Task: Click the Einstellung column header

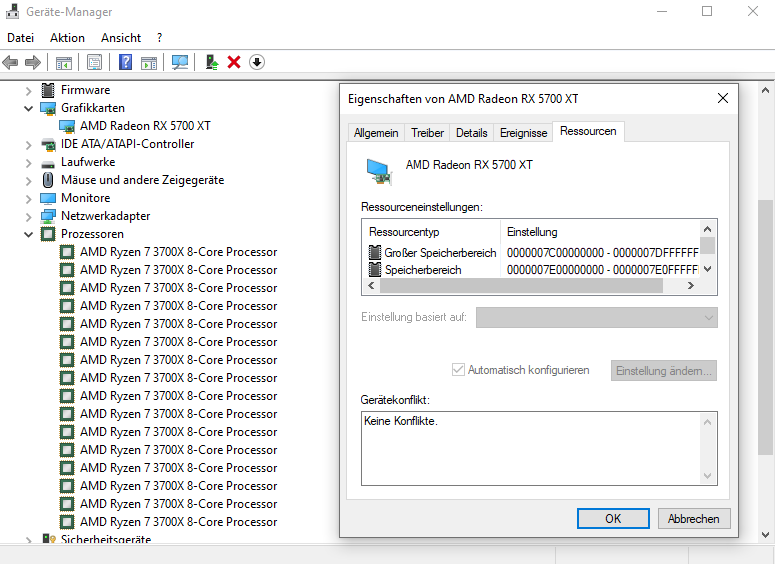Action: pos(601,232)
